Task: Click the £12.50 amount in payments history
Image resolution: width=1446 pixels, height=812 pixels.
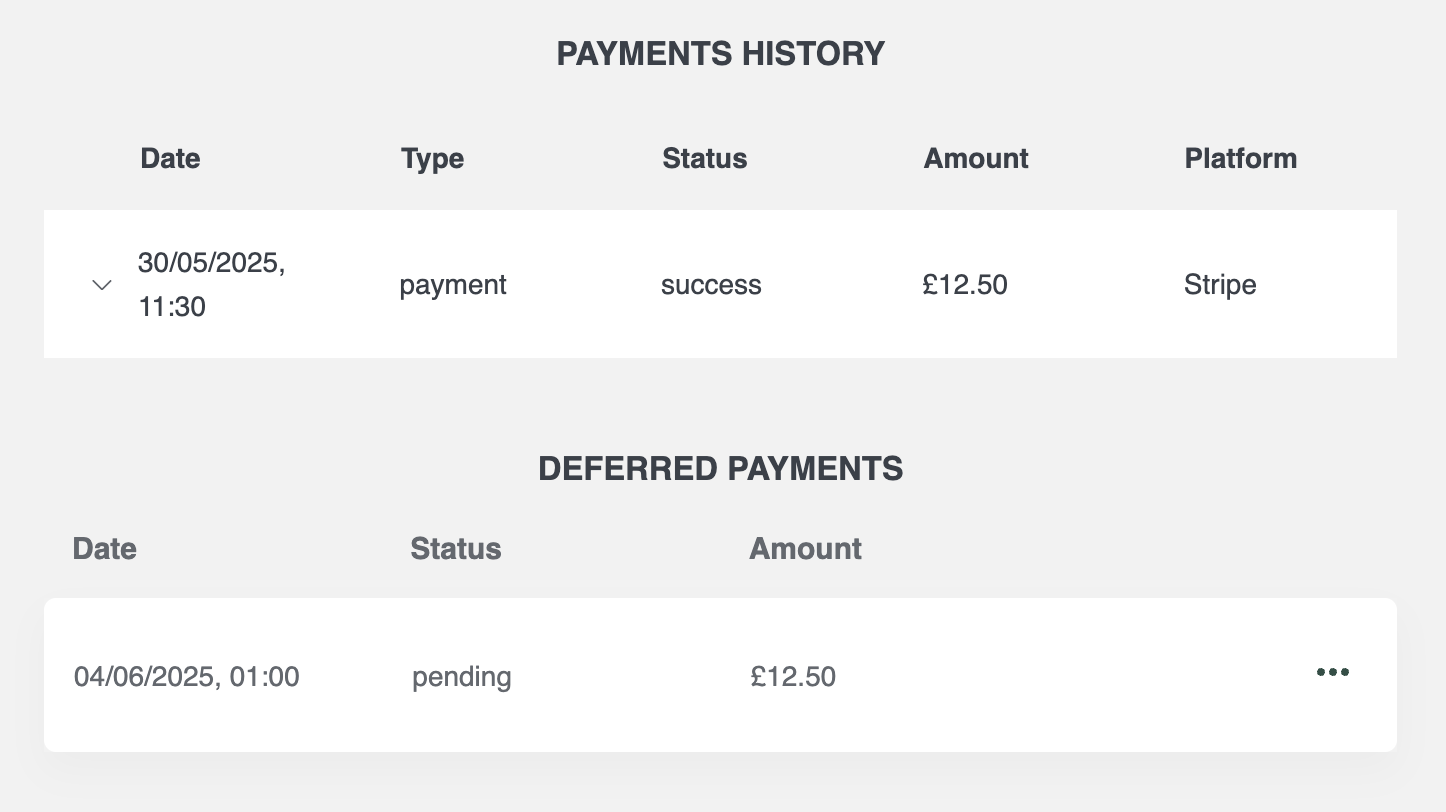Action: point(965,285)
